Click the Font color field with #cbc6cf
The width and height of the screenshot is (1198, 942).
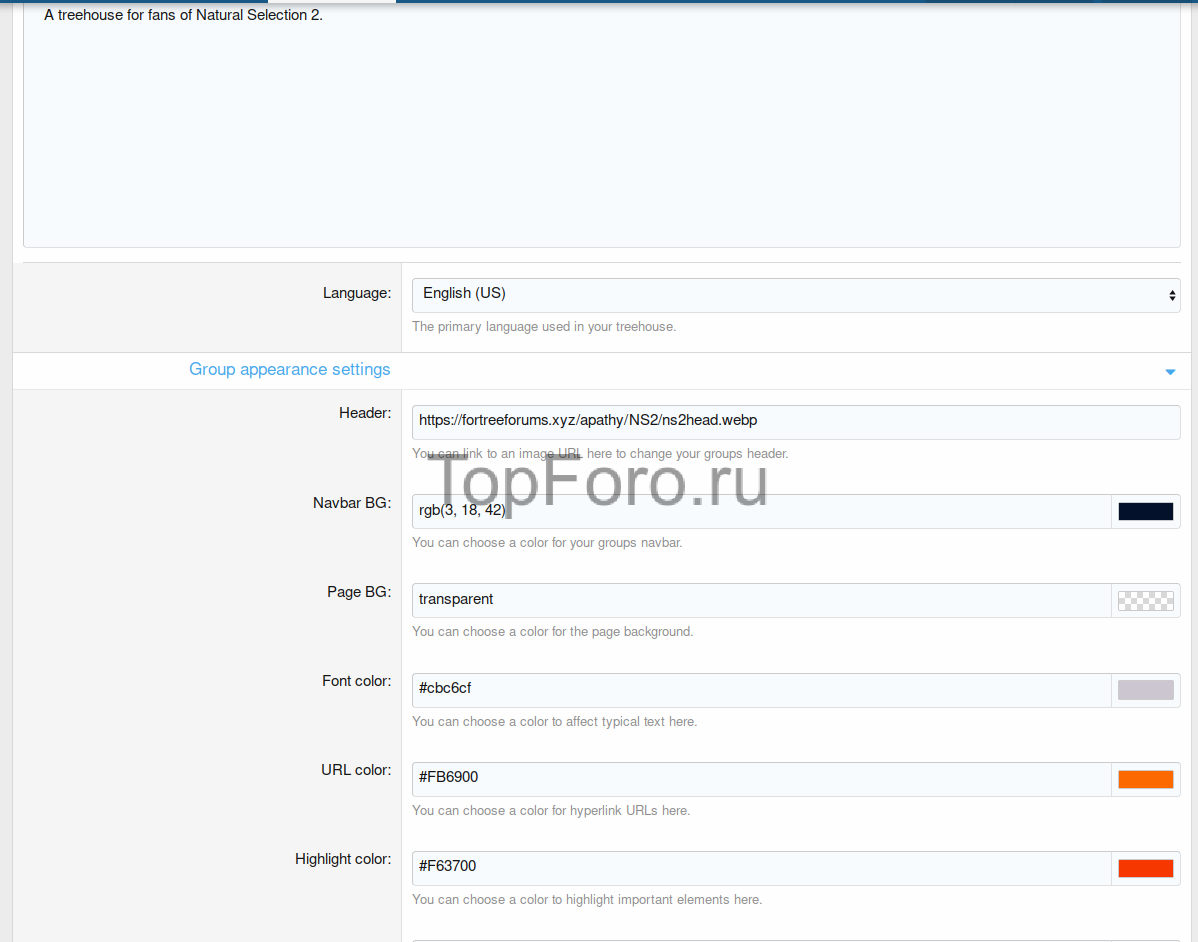[x=760, y=689]
